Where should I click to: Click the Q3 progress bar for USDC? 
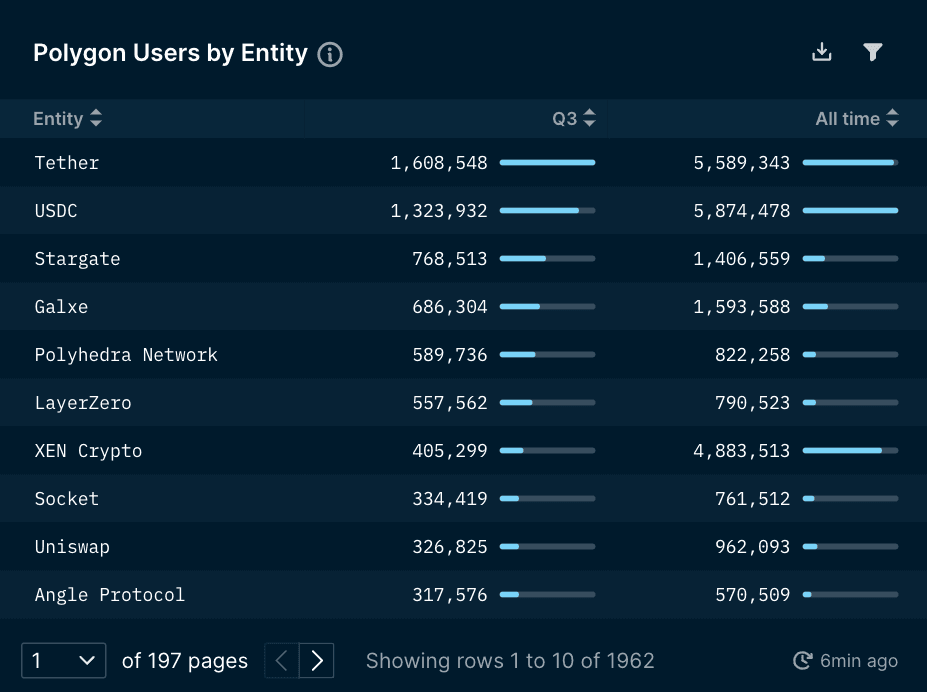548,210
